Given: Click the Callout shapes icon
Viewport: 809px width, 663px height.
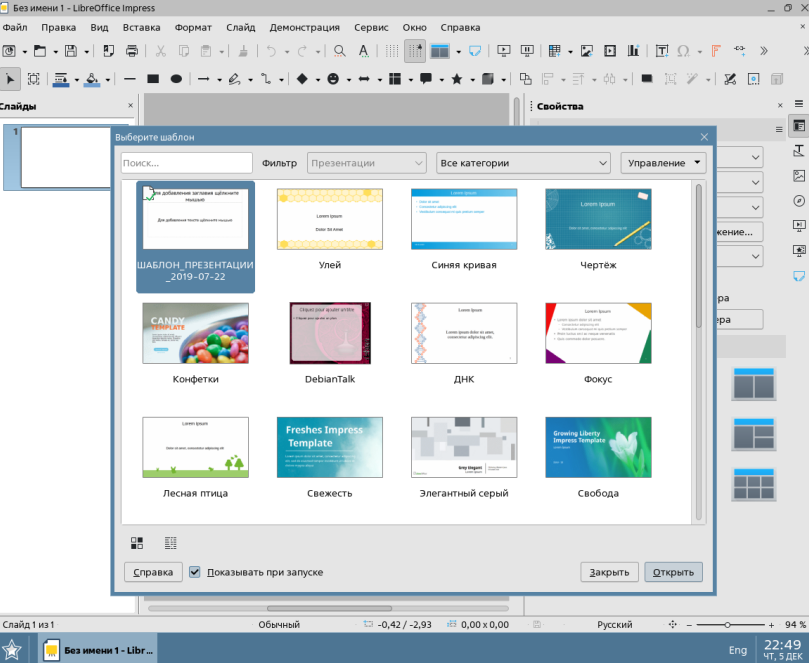Looking at the screenshot, I should 426,79.
